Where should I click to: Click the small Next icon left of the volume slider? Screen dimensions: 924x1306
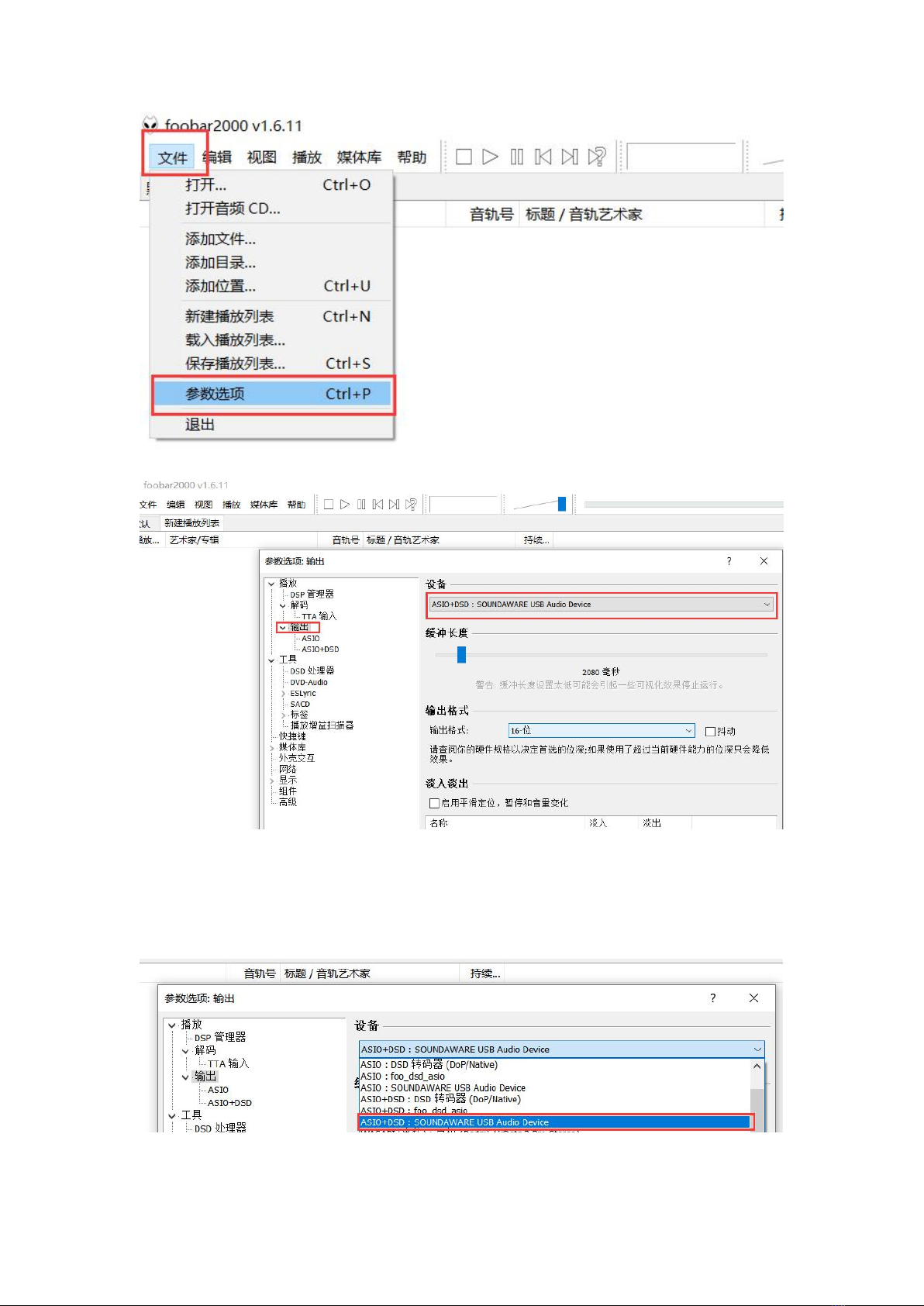(394, 505)
